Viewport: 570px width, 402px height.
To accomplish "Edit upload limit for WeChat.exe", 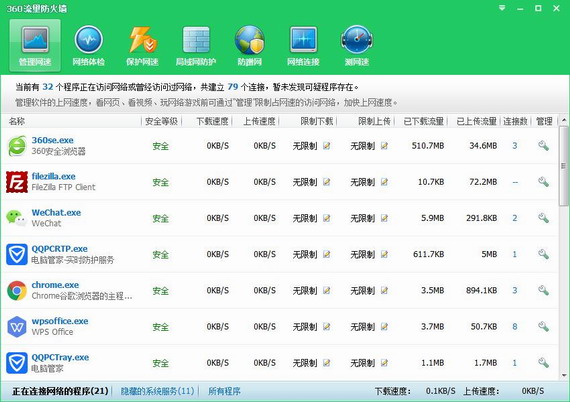I will pos(384,218).
